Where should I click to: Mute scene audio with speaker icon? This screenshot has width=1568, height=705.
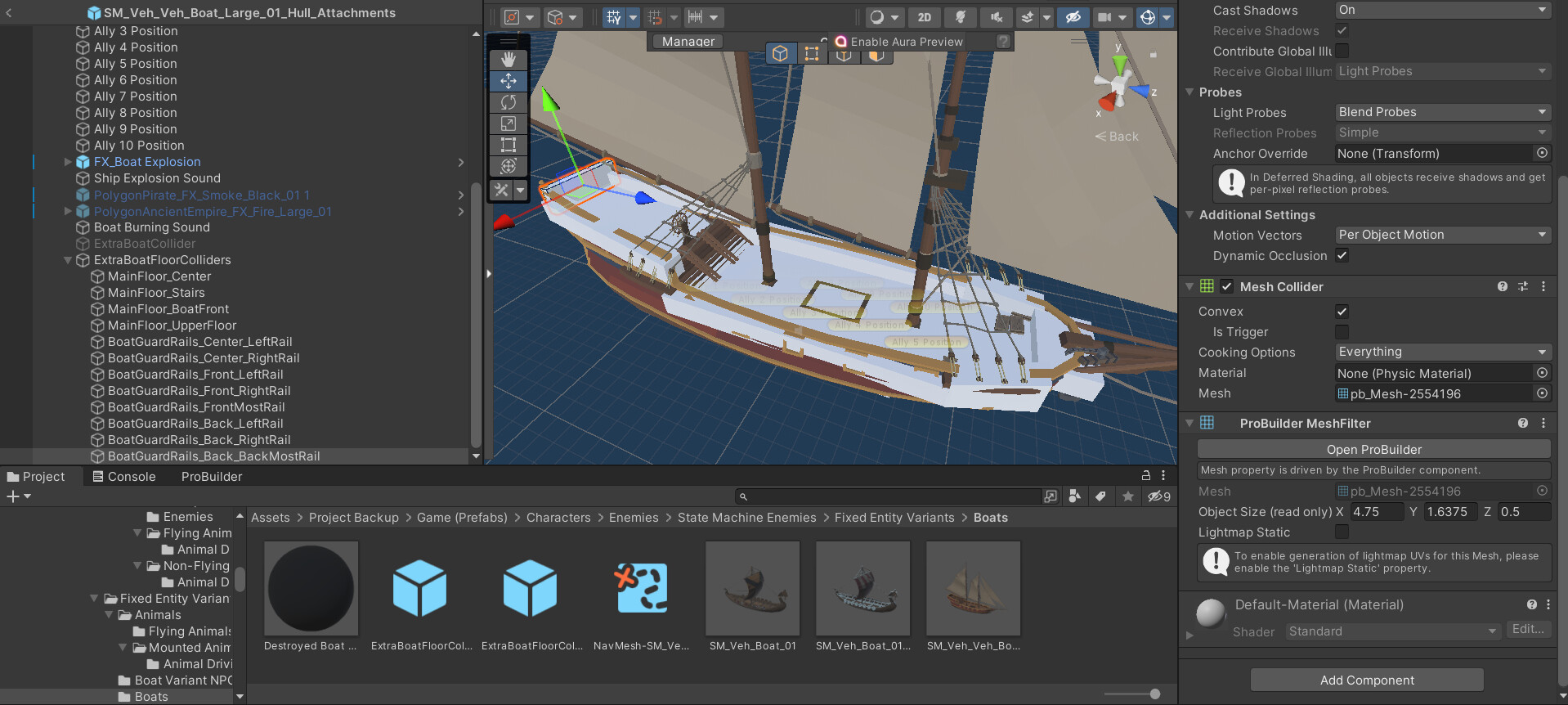[x=996, y=17]
